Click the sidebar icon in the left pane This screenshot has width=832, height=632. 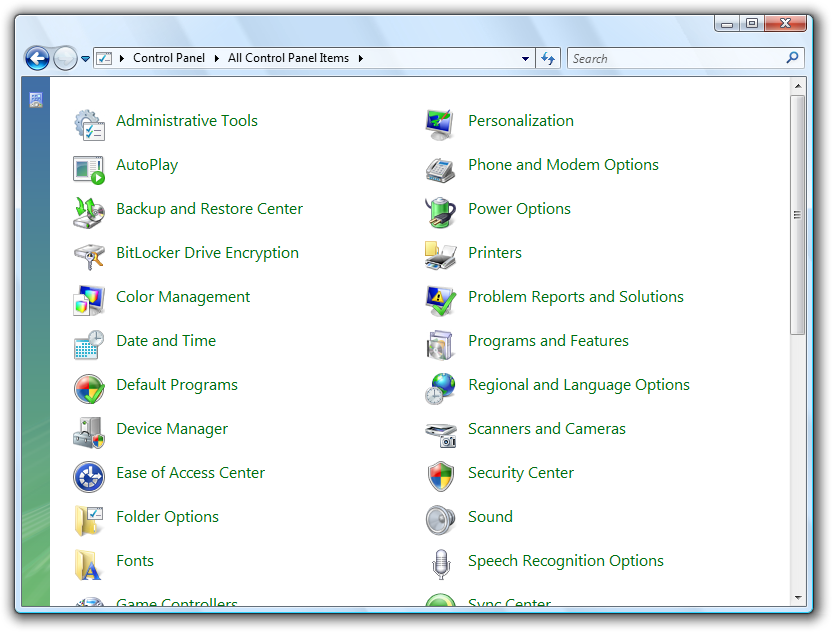[36, 100]
